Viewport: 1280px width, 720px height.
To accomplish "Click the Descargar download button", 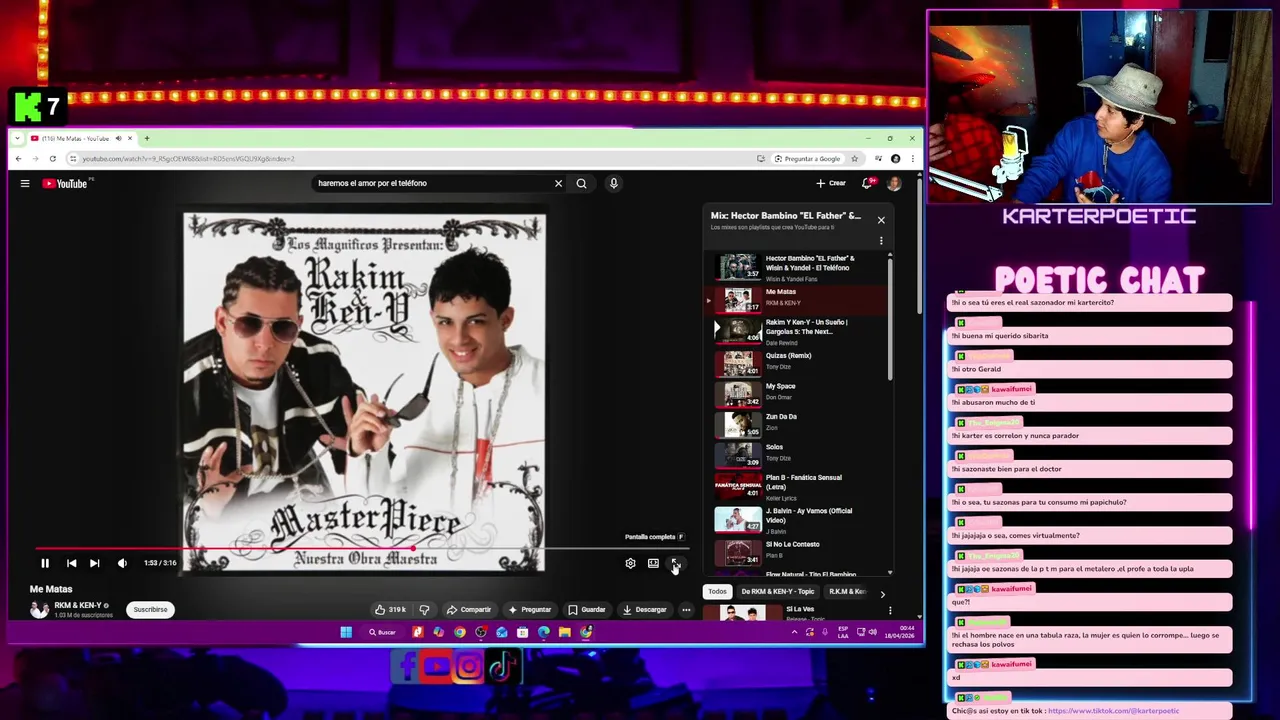I will tap(645, 609).
